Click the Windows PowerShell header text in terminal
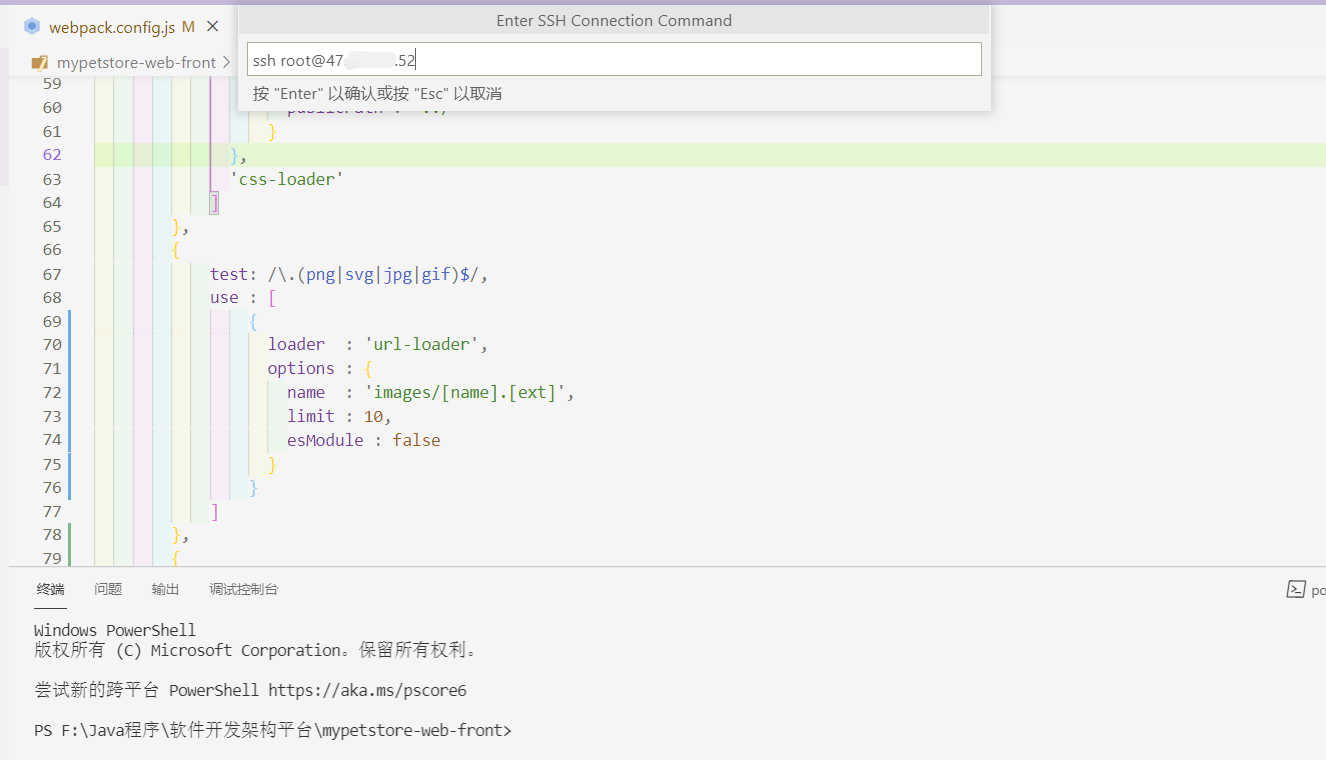Screen dimensions: 1326x760 pos(115,630)
